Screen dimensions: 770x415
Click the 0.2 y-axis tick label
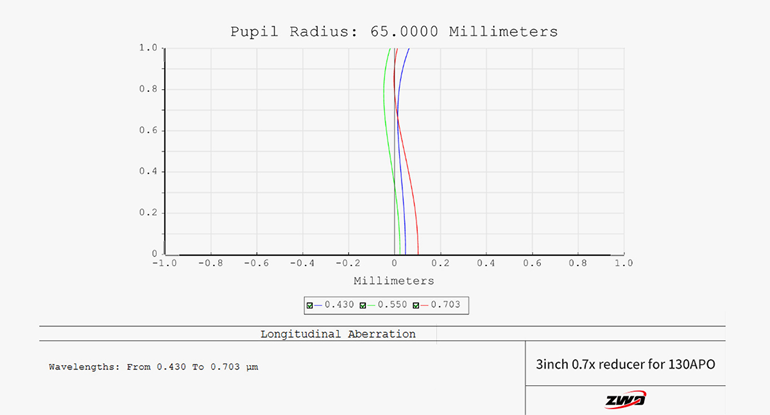[x=148, y=212]
